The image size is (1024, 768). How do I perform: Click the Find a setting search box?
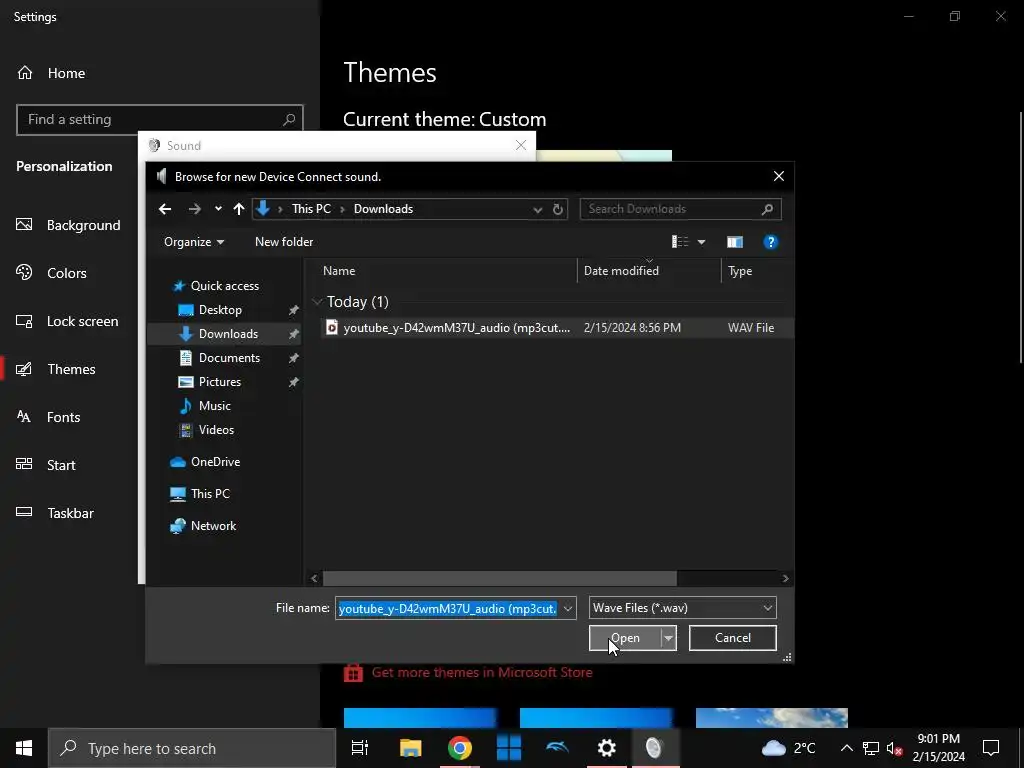[160, 120]
